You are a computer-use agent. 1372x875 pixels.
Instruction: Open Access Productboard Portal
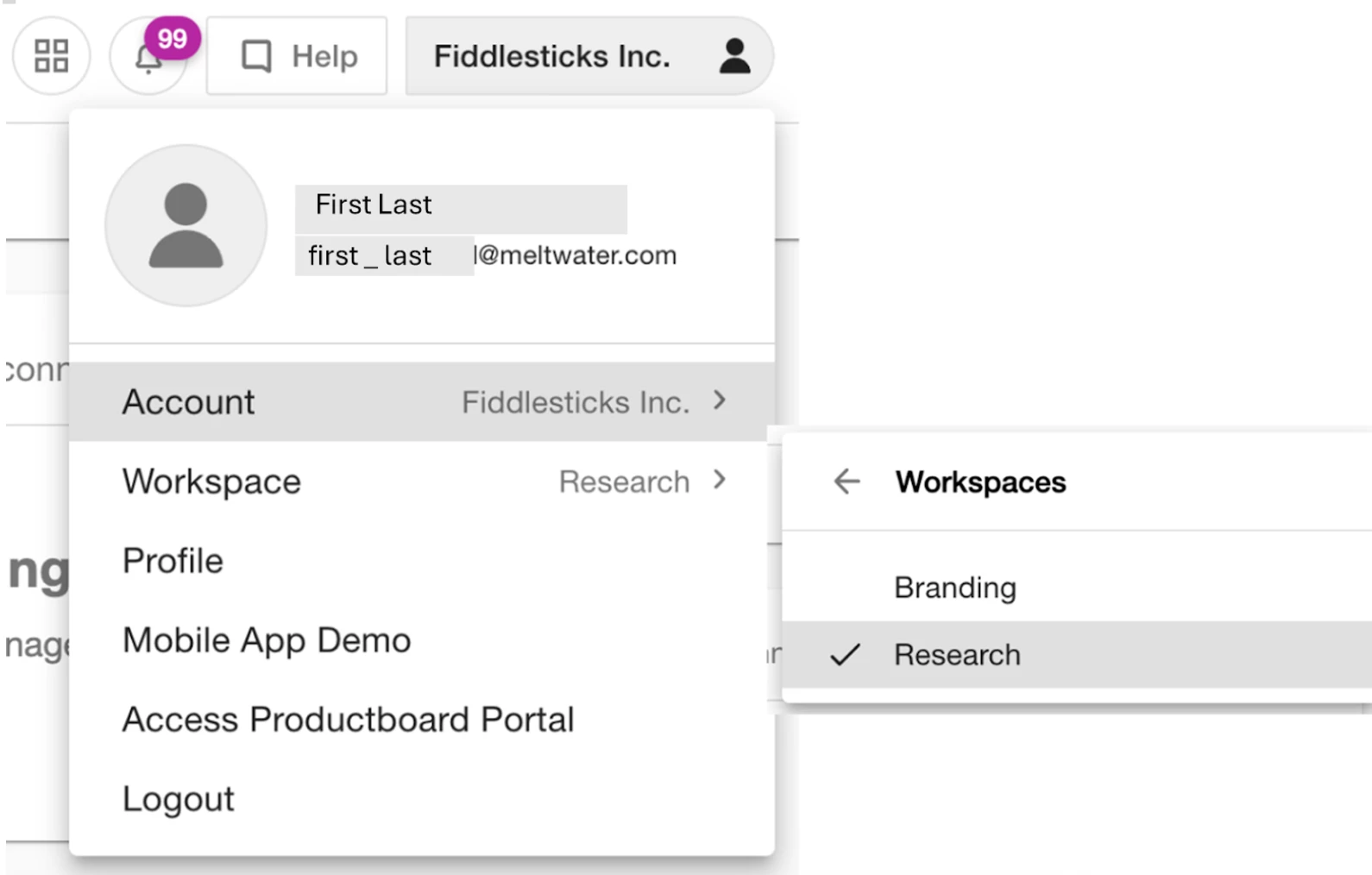tap(348, 720)
